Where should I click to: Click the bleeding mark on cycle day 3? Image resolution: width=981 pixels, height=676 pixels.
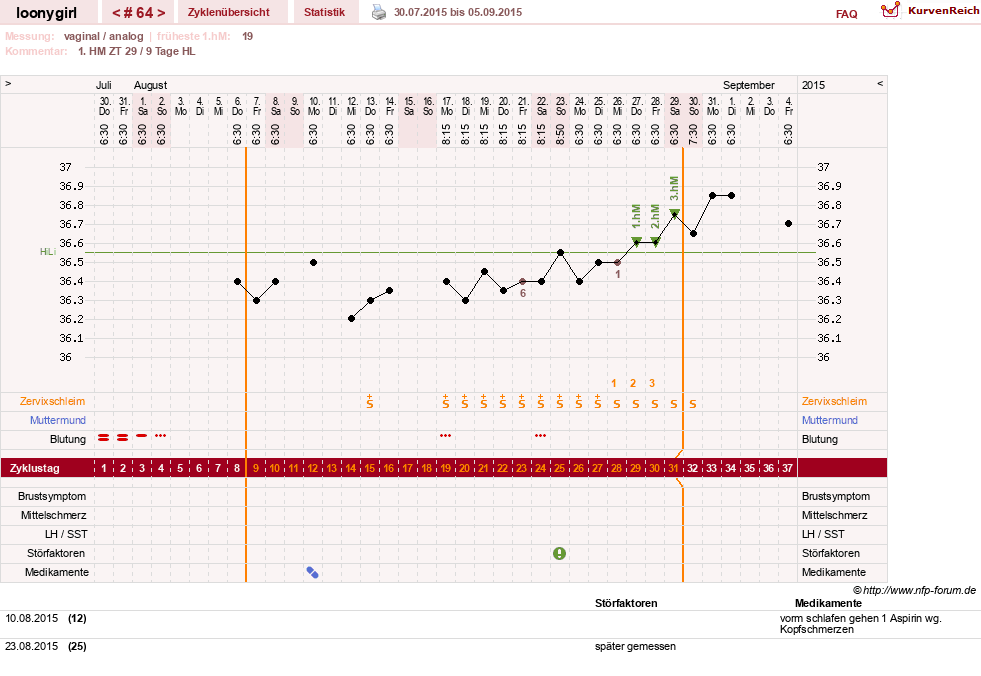tap(142, 435)
